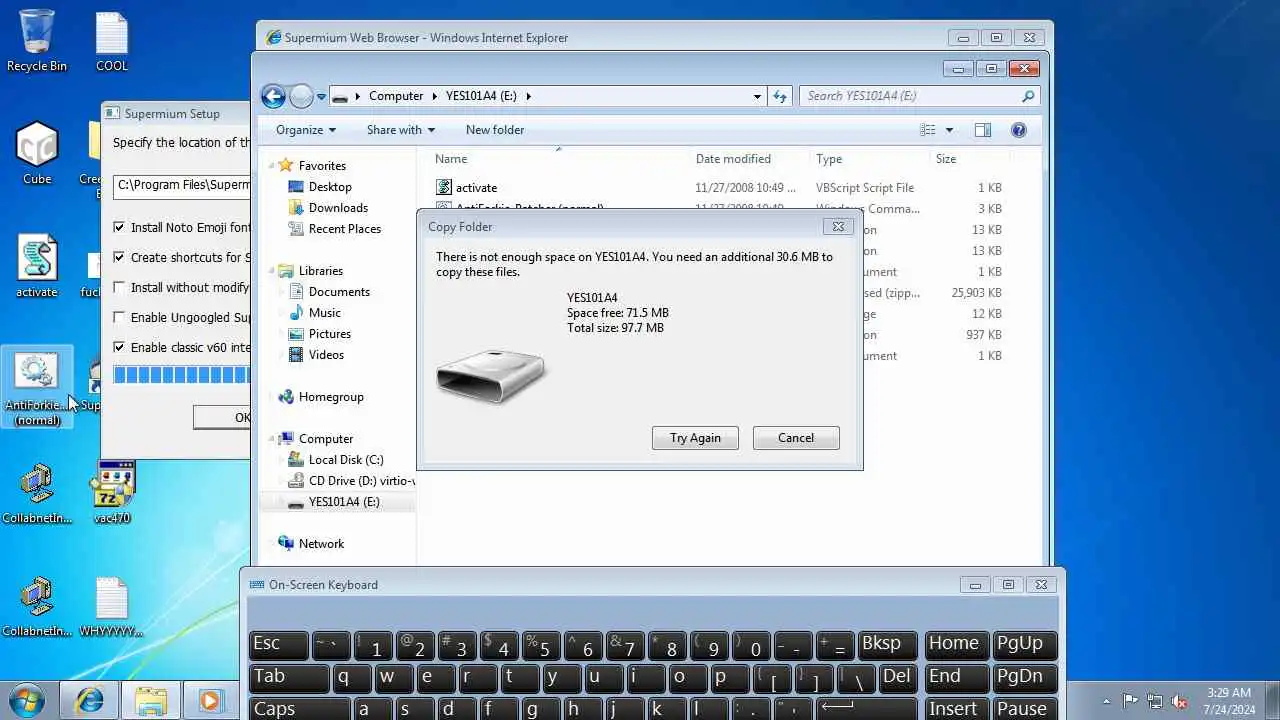
Task: Click the change view icon
Action: [928, 130]
